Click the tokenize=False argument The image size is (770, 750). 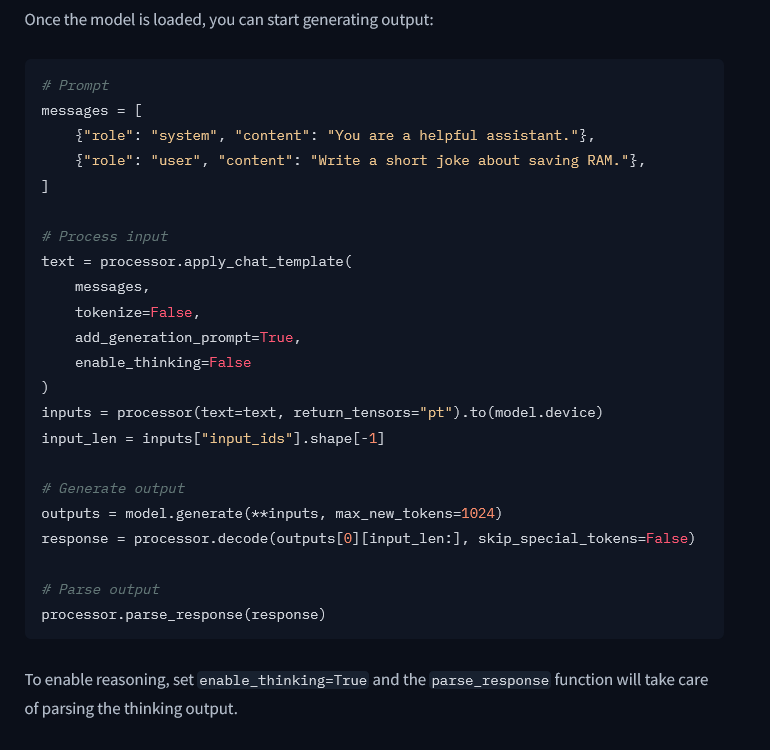[134, 312]
